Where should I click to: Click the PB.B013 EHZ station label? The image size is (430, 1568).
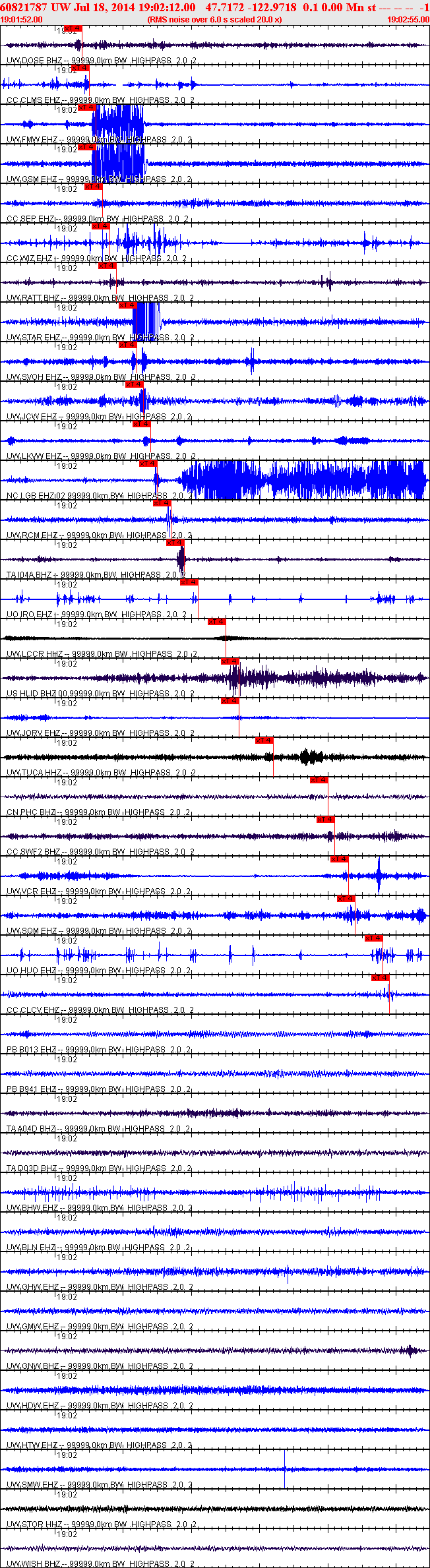[x=31, y=1050]
